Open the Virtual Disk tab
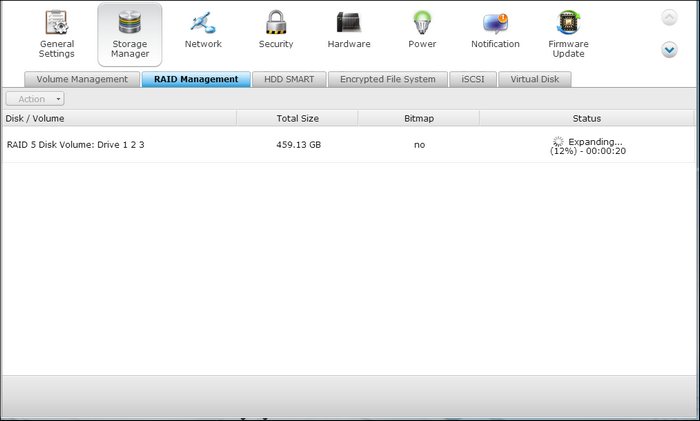Screen dimensions: 700x421 pos(535,79)
